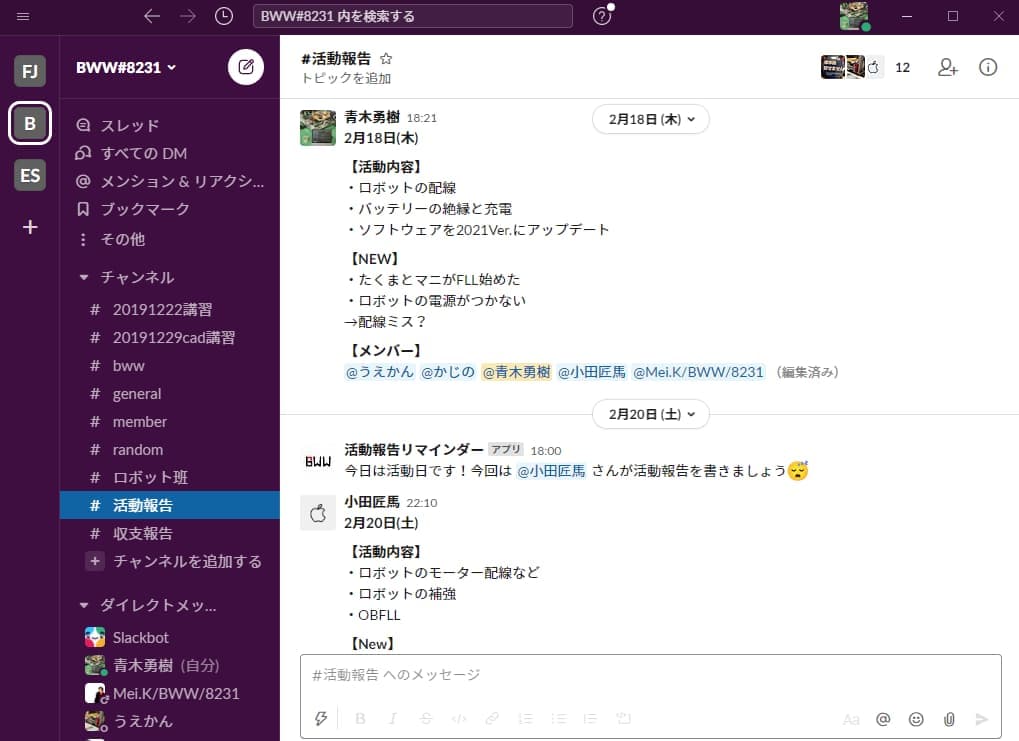Toggle bold formatting in the composer
Image resolution: width=1019 pixels, height=741 pixels.
(x=359, y=719)
